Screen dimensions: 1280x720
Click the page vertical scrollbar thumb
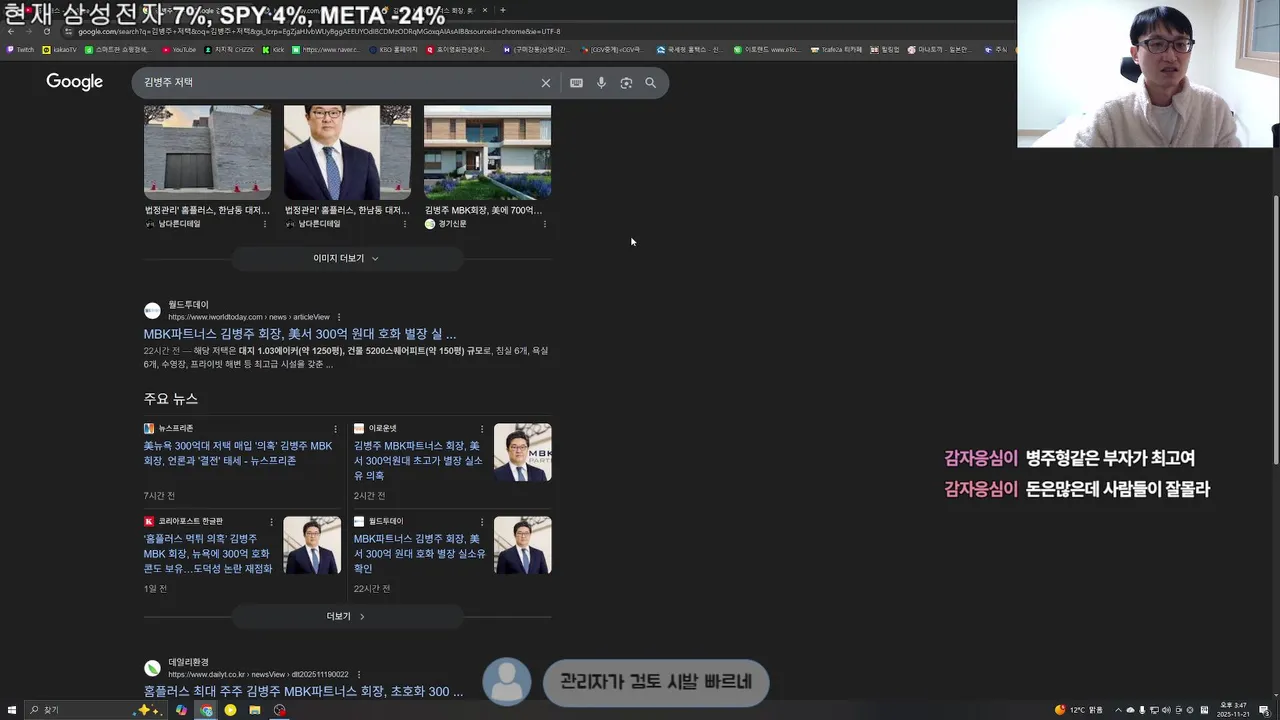coord(1275,328)
